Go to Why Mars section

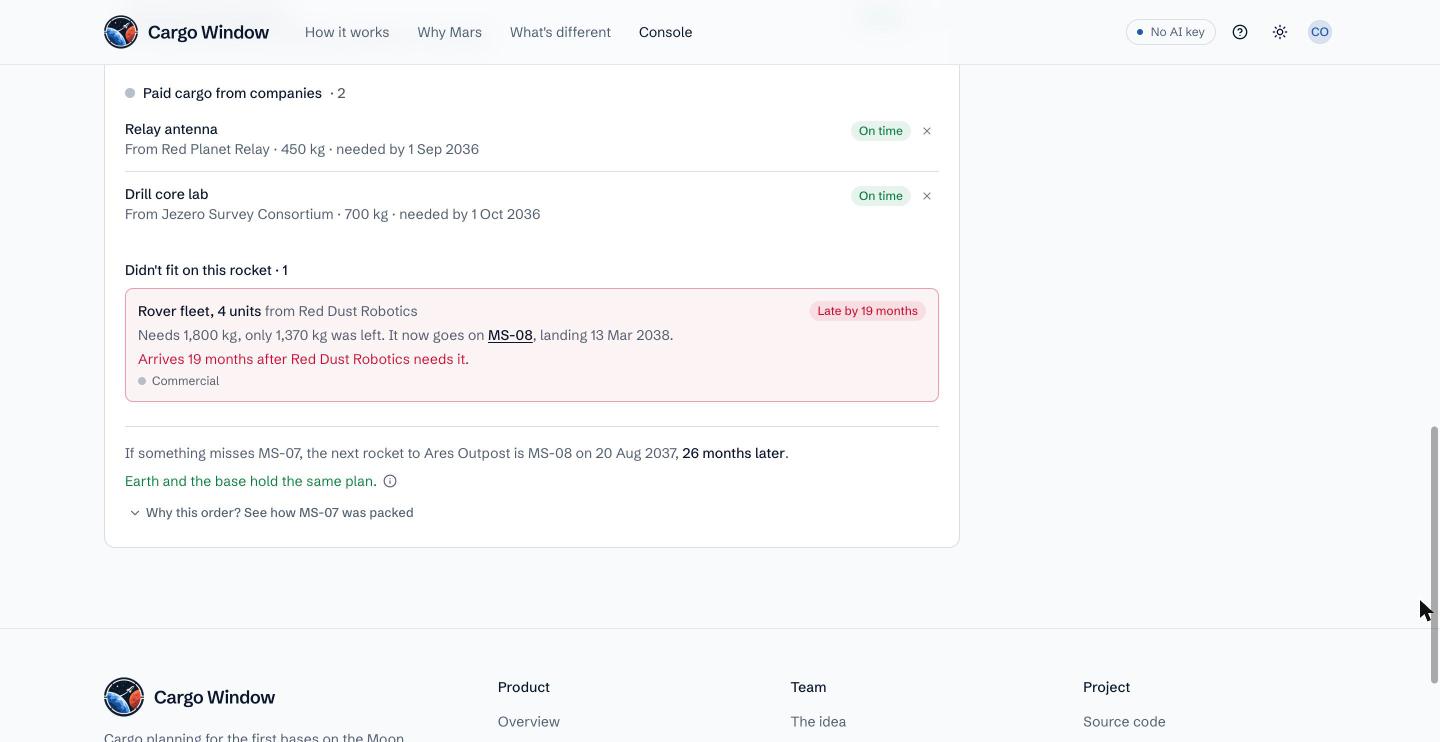click(x=450, y=32)
